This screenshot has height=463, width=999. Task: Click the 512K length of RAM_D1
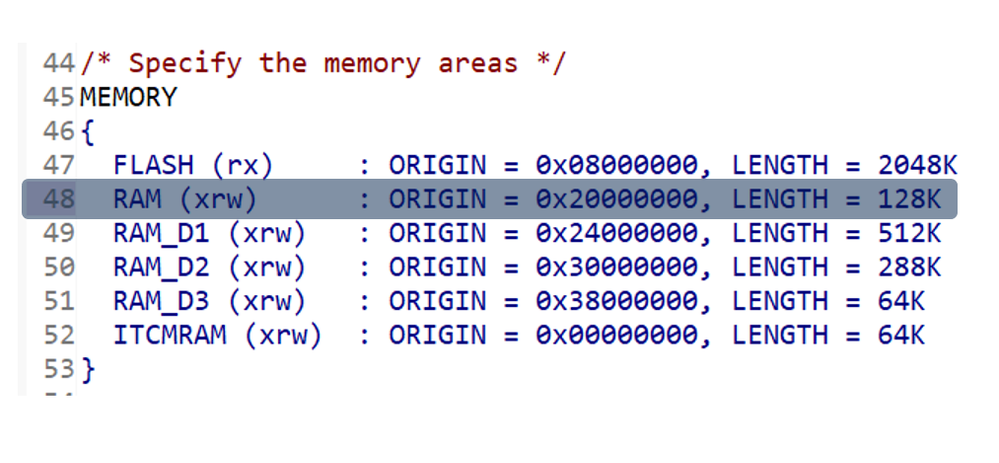[909, 233]
